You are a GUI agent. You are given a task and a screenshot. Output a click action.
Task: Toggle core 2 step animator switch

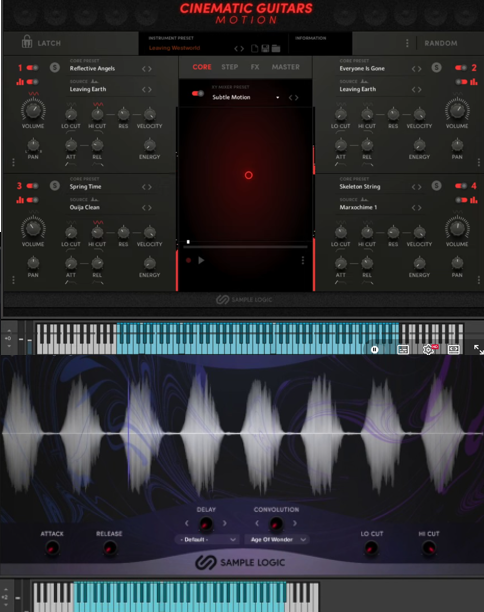coord(461,82)
